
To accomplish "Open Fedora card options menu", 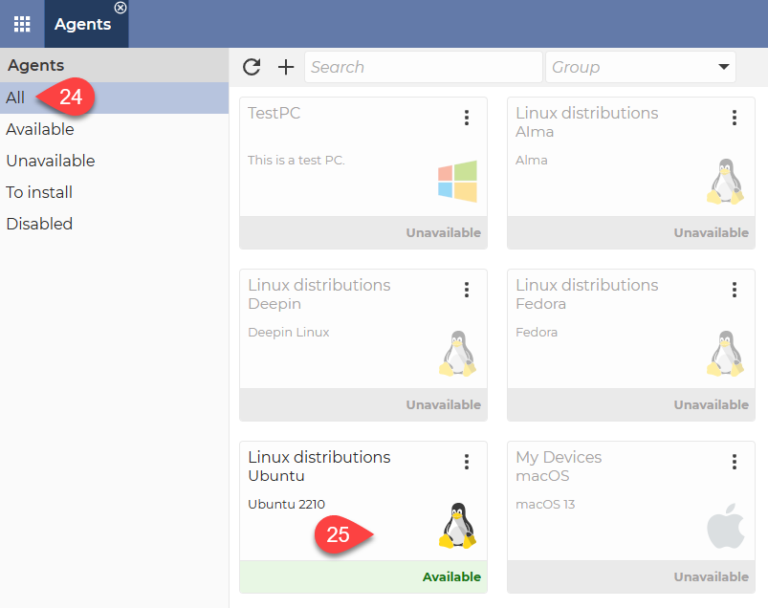I will click(734, 290).
